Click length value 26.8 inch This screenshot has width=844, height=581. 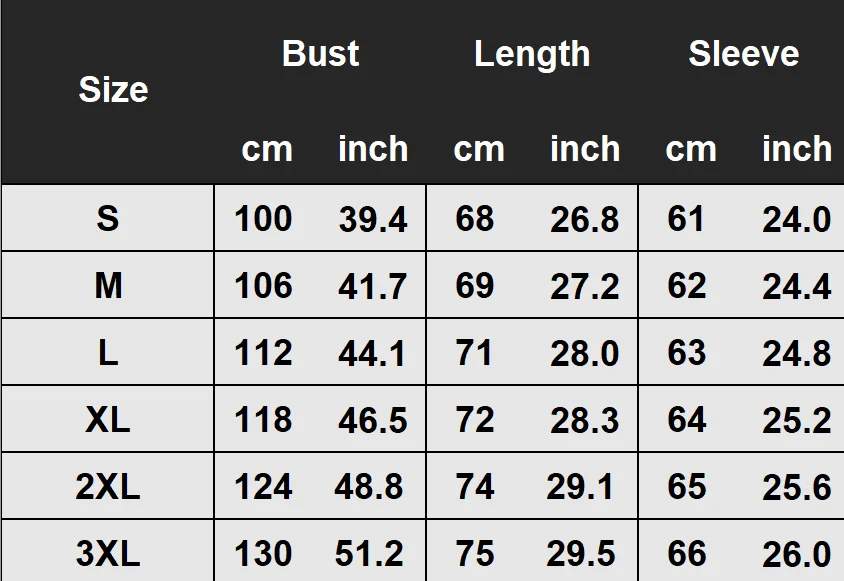(585, 220)
